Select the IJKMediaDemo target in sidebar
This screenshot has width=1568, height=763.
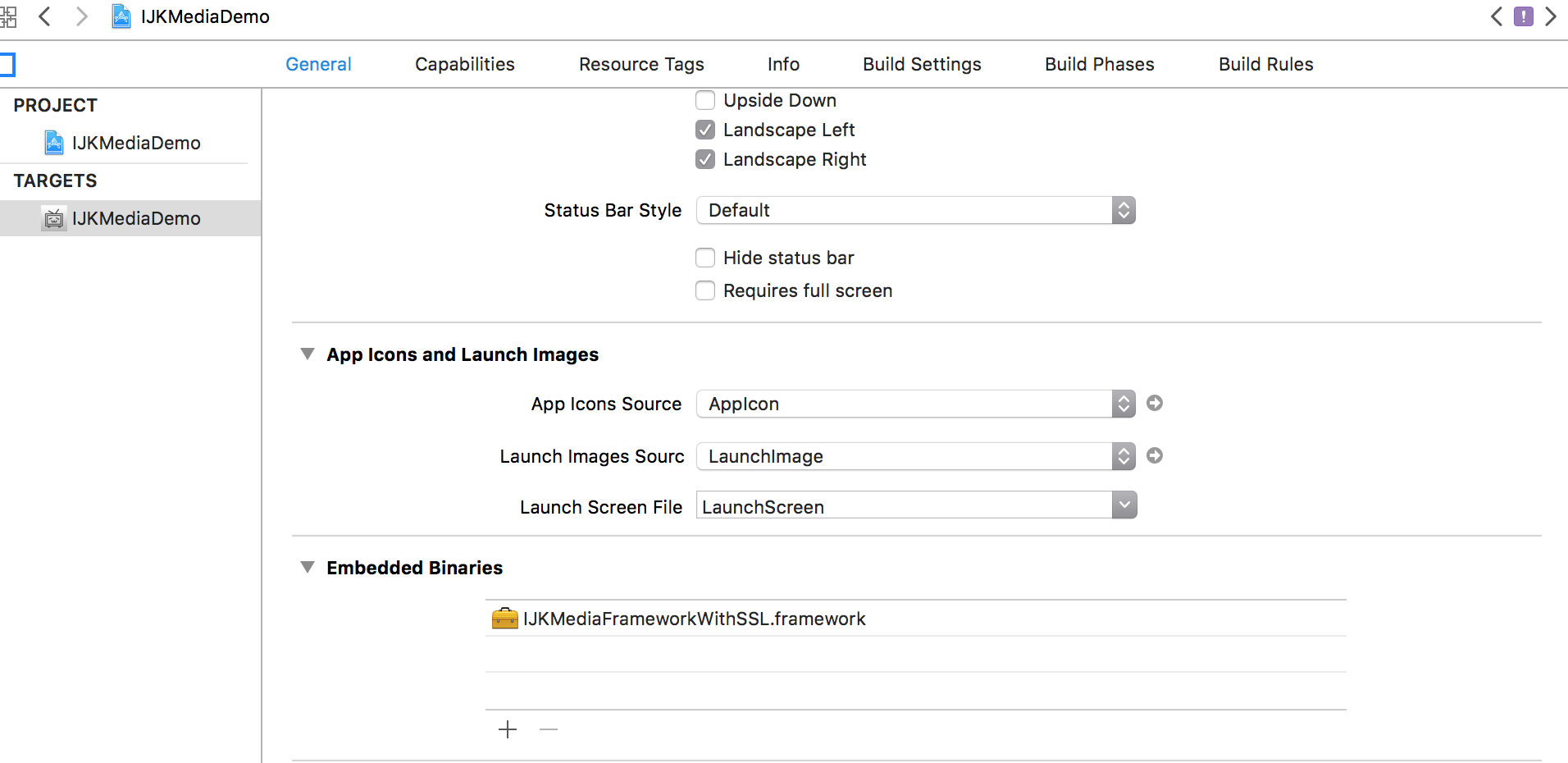(135, 218)
